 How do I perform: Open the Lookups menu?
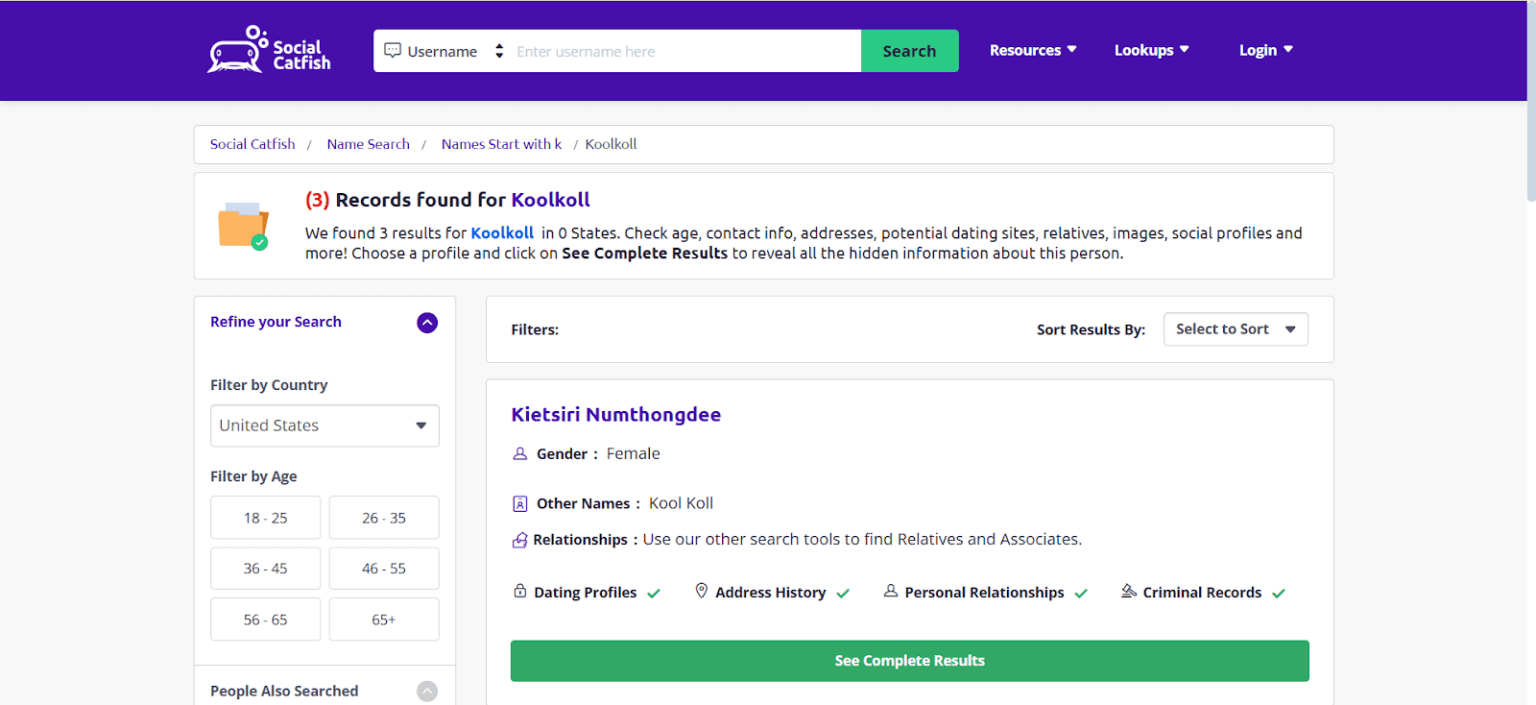[x=1151, y=50]
